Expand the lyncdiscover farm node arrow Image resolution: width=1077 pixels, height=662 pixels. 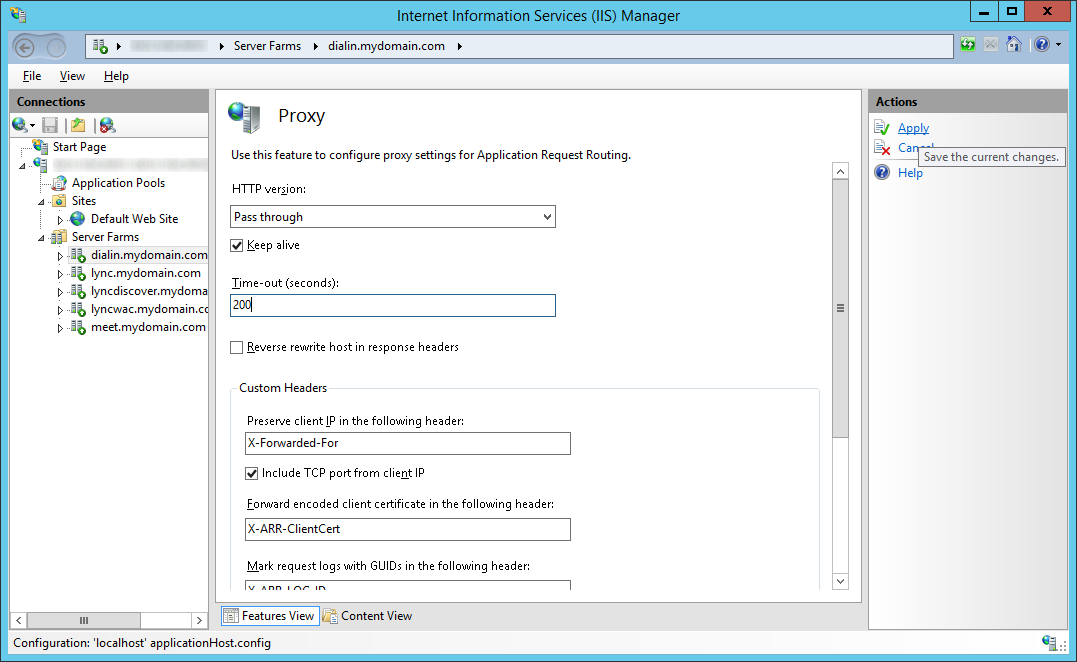pos(60,292)
